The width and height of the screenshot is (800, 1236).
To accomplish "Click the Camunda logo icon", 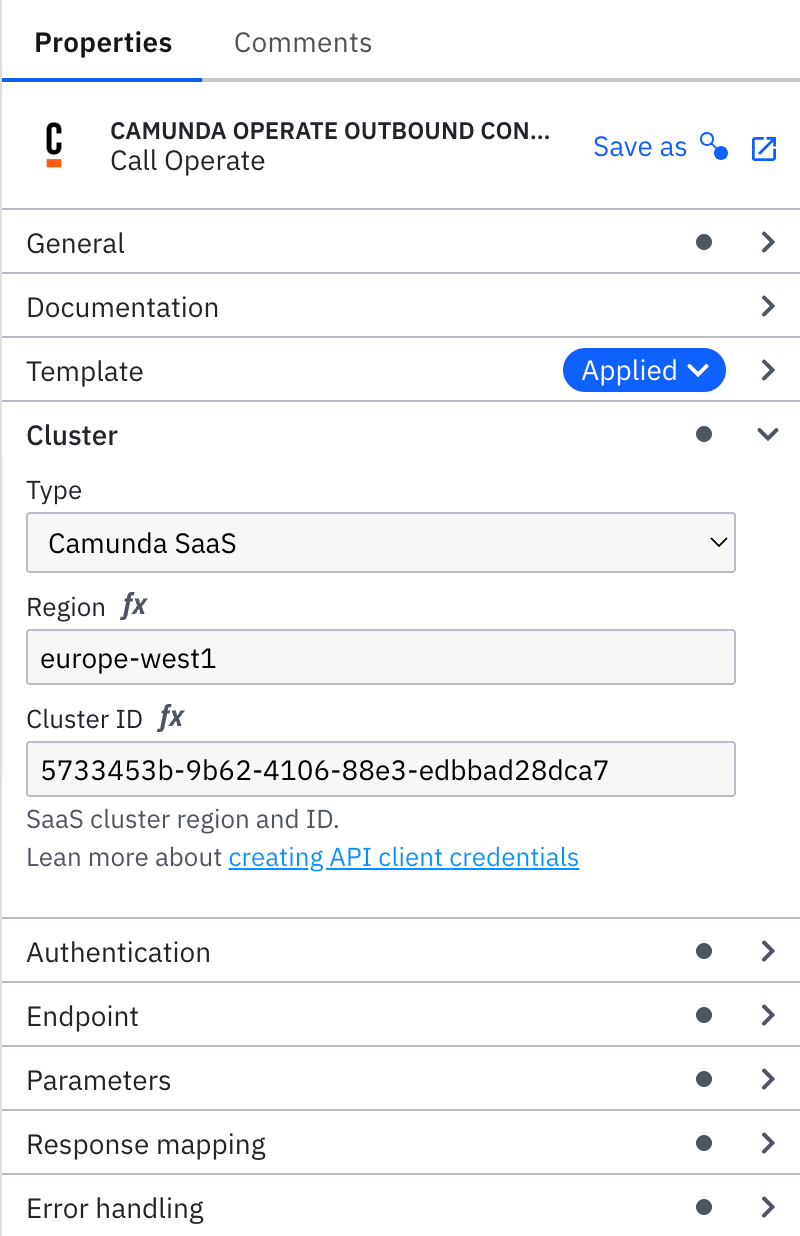I will 55,146.
